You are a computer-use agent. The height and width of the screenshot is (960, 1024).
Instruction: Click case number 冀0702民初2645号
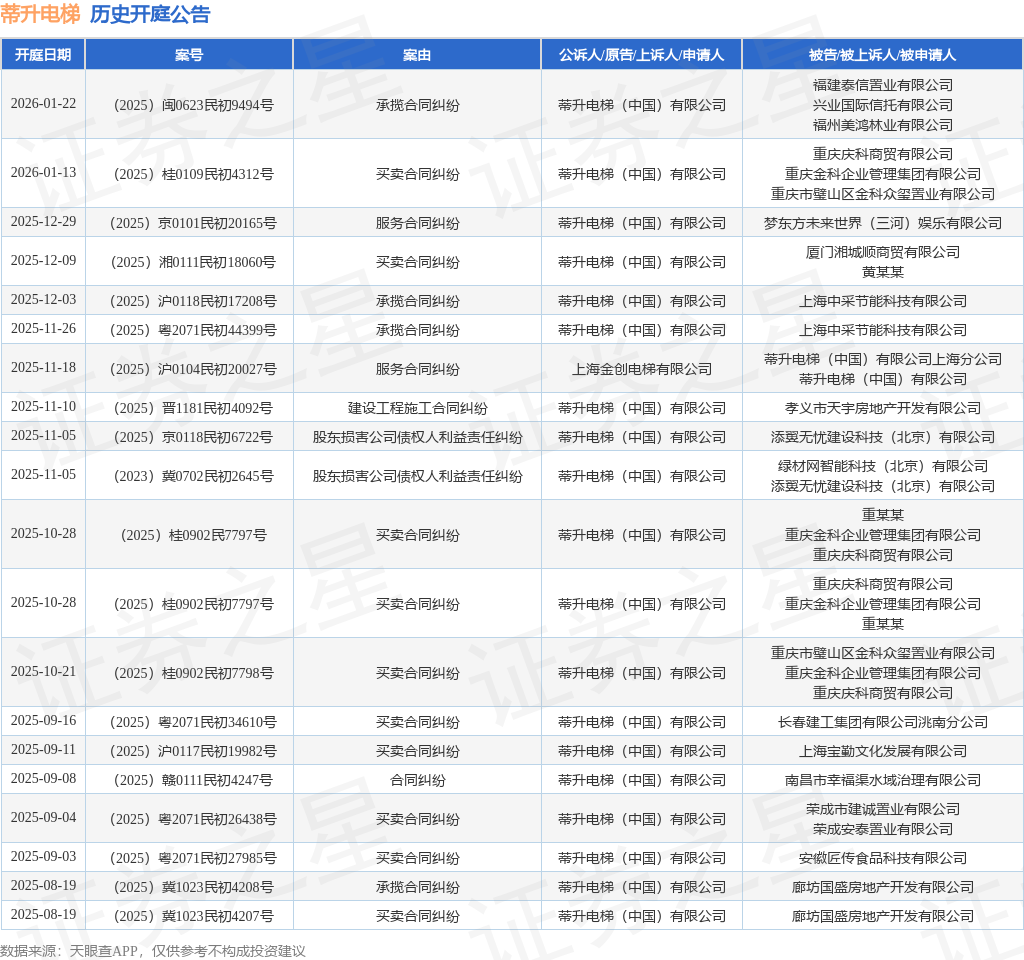[193, 476]
